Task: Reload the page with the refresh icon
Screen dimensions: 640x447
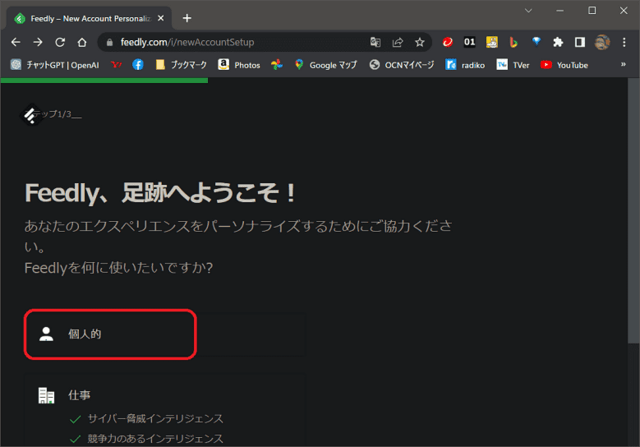Action: (60, 42)
